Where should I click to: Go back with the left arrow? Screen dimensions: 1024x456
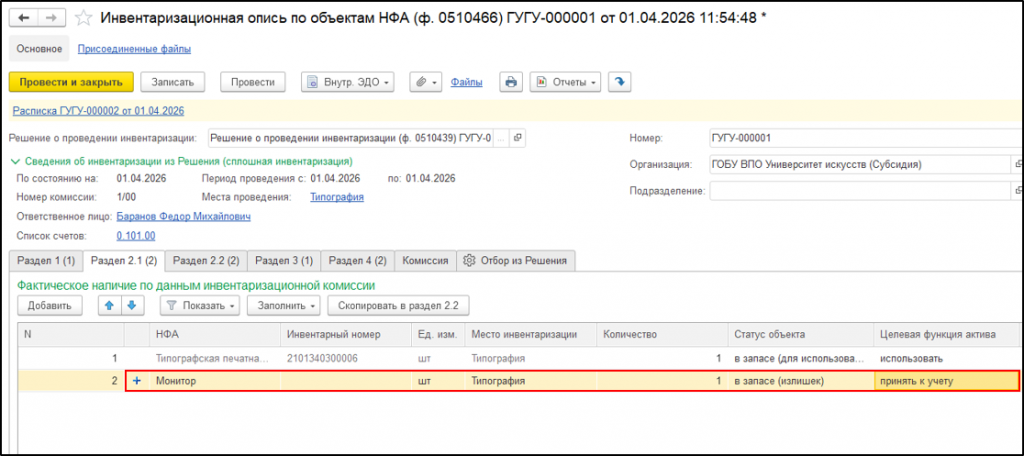24,18
